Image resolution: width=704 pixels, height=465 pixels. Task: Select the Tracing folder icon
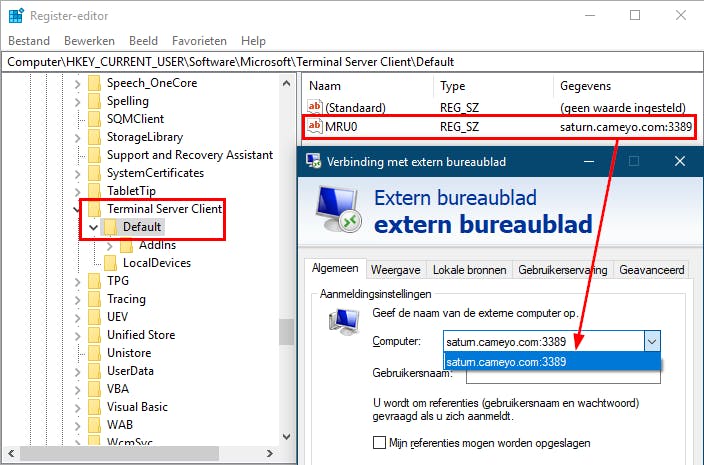(94, 299)
